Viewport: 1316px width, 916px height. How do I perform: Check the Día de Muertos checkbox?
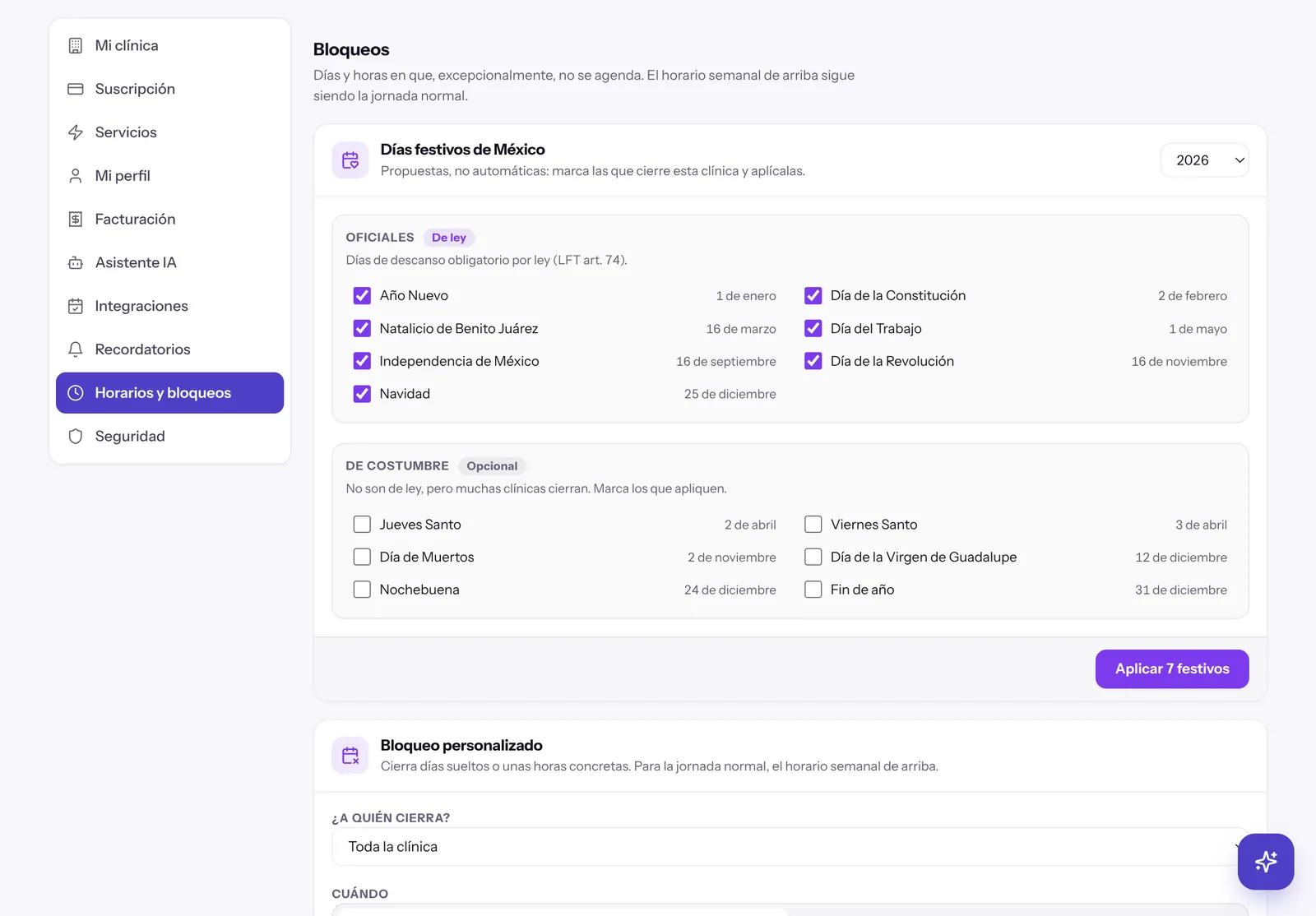click(362, 557)
